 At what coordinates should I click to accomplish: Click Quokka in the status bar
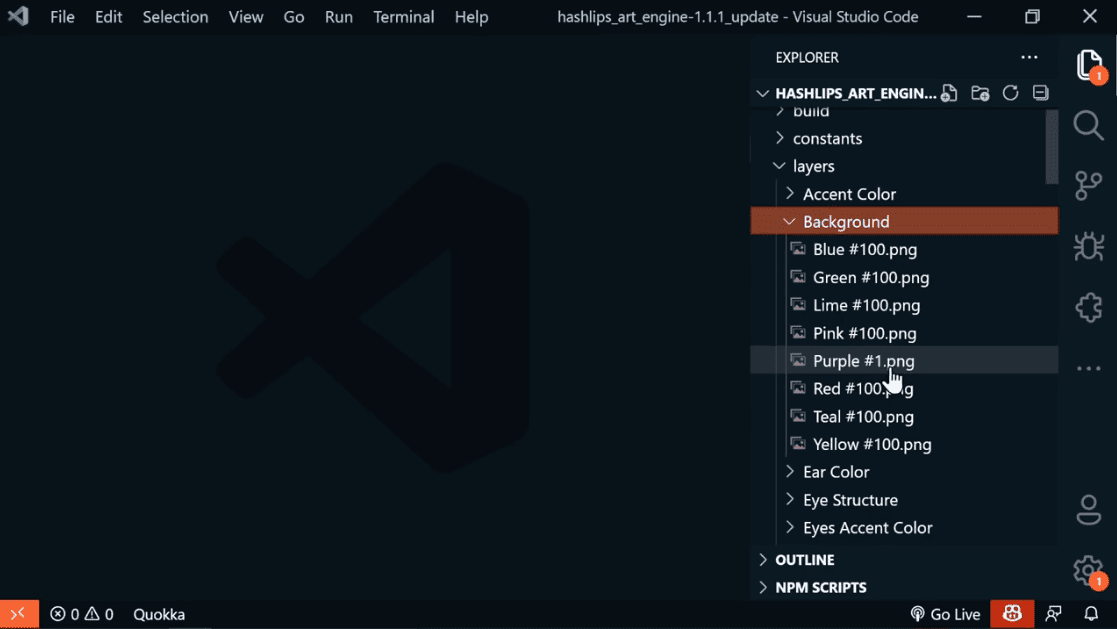159,614
